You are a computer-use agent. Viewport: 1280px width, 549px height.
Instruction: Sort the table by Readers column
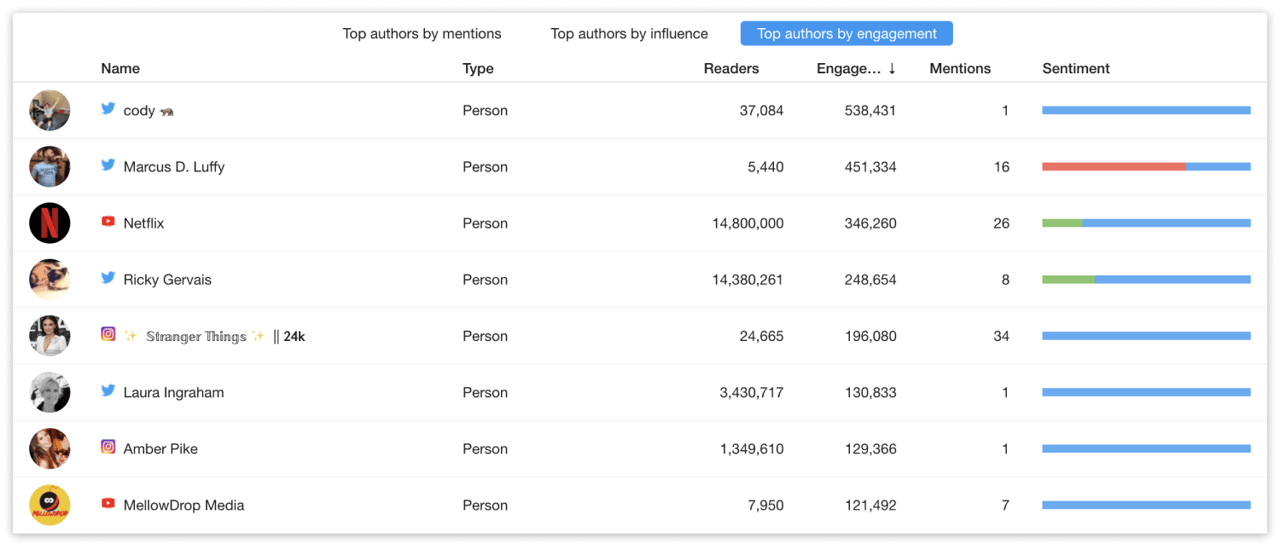(x=731, y=69)
